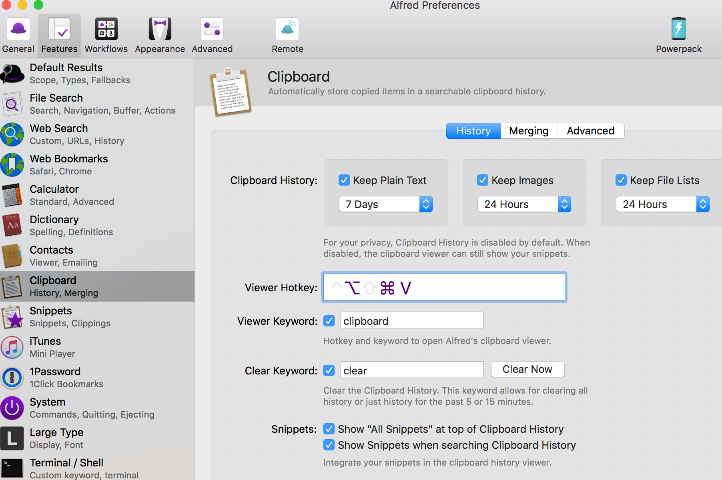Select the iTunes music note icon
722x480 pixels.
pyautogui.click(x=12, y=347)
